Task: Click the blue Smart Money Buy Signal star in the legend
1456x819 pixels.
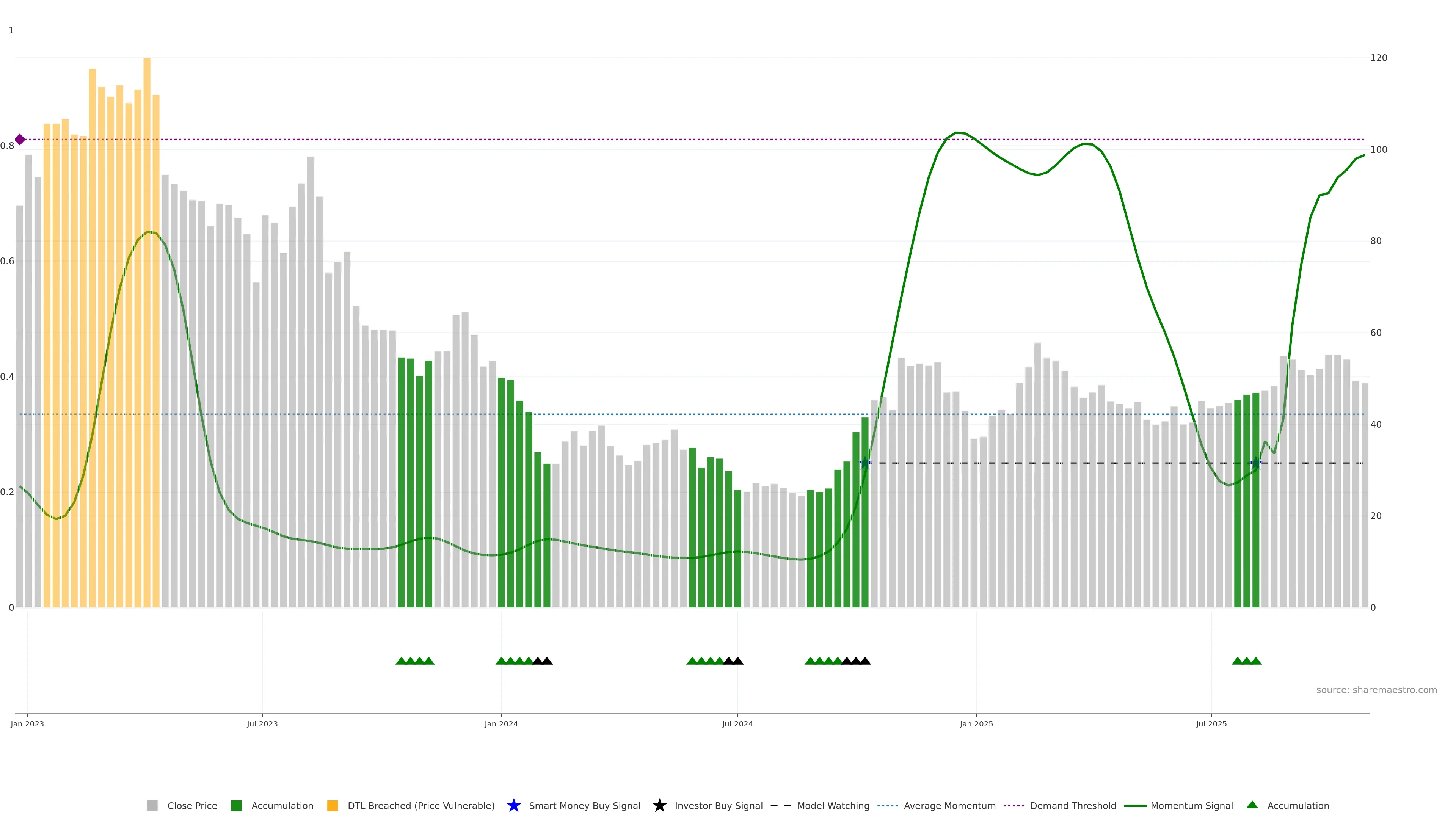Action: click(513, 805)
